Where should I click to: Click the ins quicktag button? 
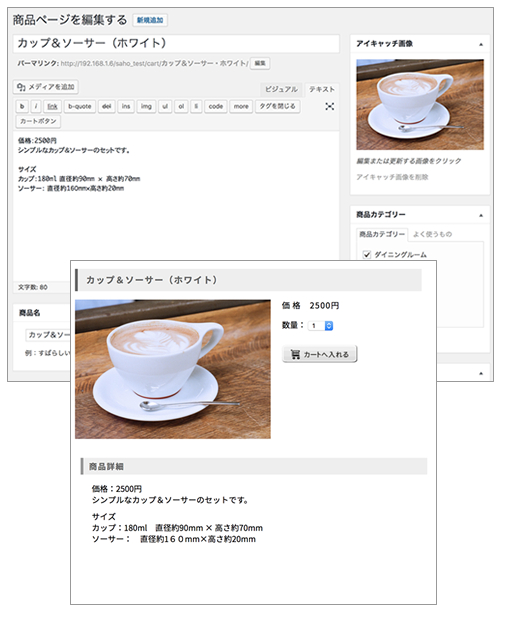126,106
